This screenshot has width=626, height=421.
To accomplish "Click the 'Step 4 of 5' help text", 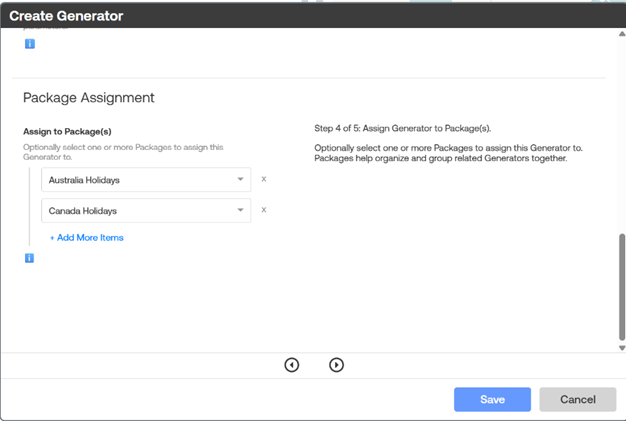I will tap(402, 128).
